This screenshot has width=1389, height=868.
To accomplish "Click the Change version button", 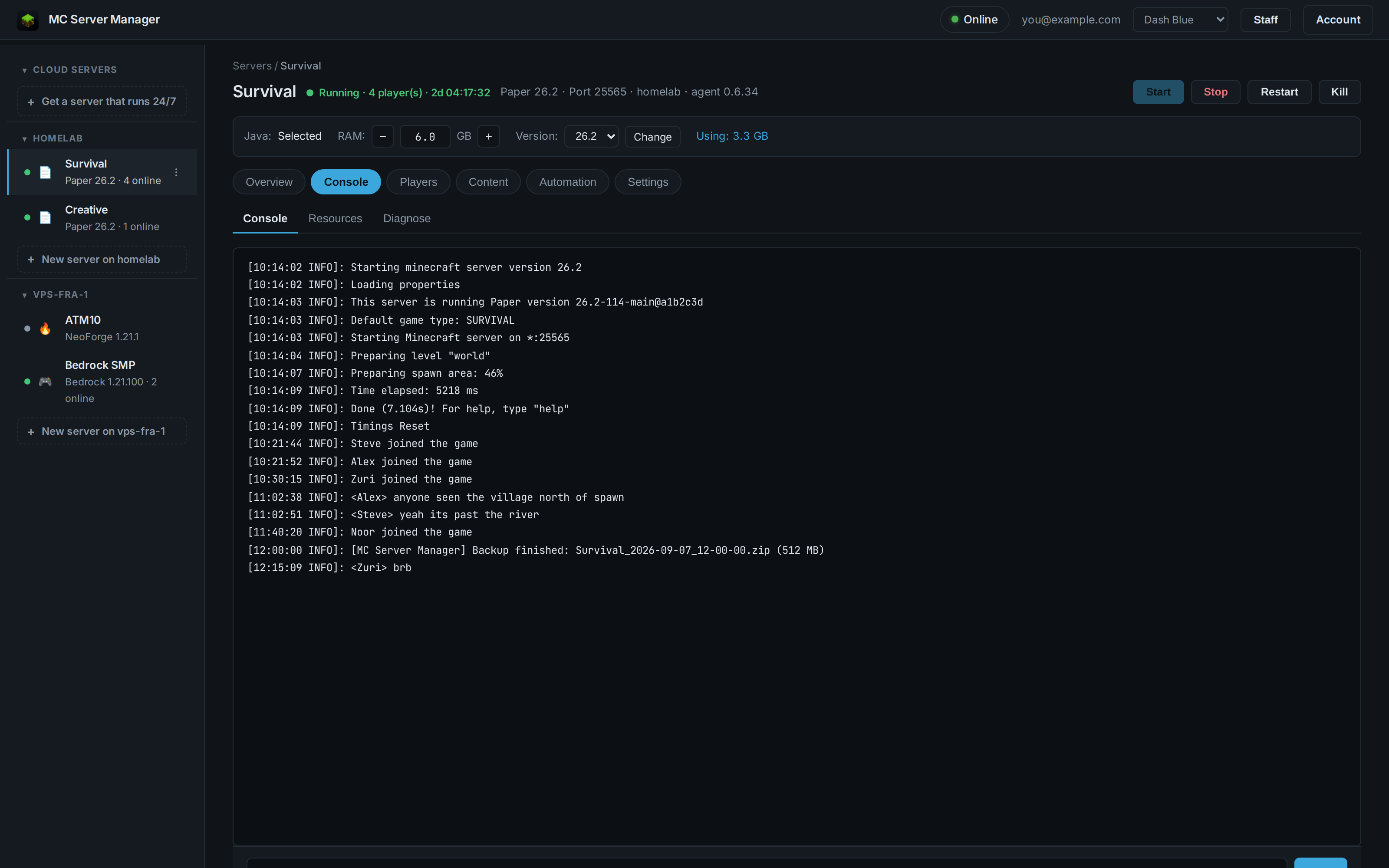I will [652, 137].
